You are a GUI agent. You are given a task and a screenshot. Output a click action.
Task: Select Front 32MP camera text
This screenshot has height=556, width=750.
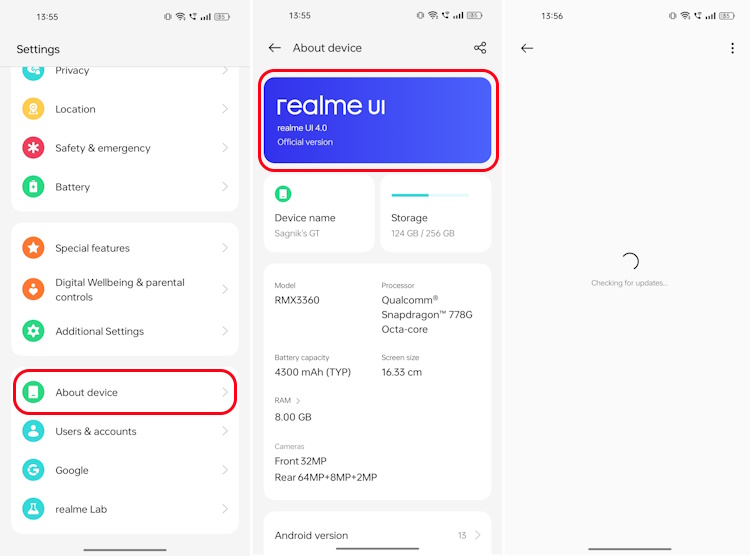pyautogui.click(x=300, y=461)
